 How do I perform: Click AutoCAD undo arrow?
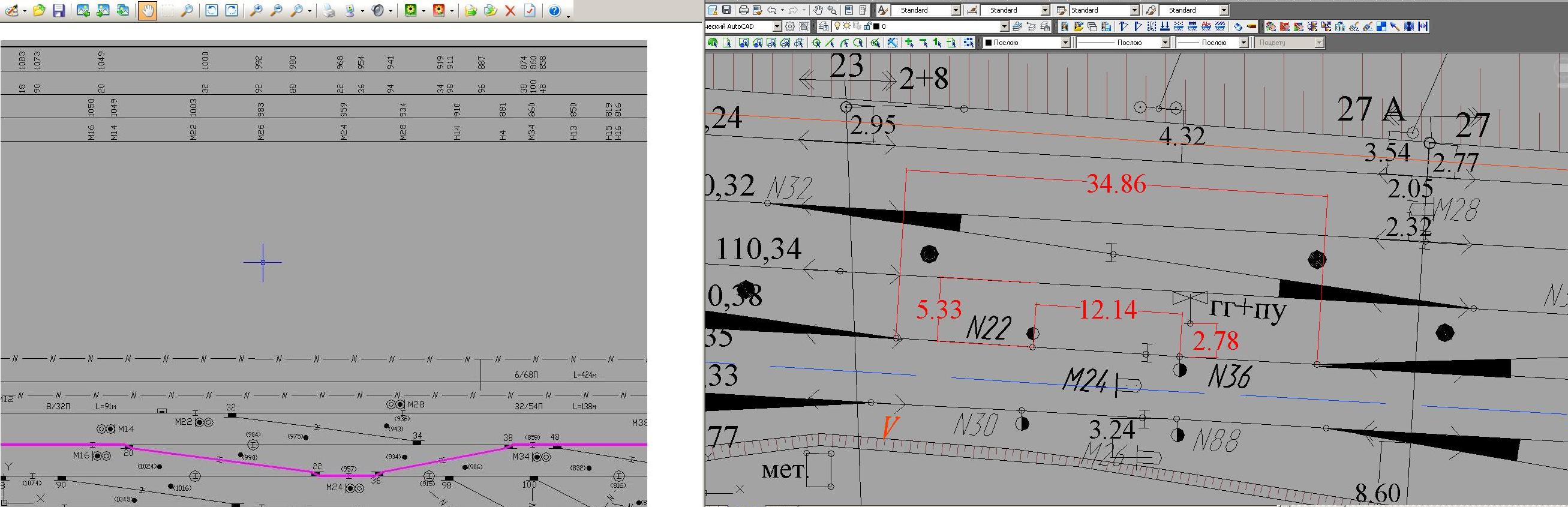coord(772,10)
